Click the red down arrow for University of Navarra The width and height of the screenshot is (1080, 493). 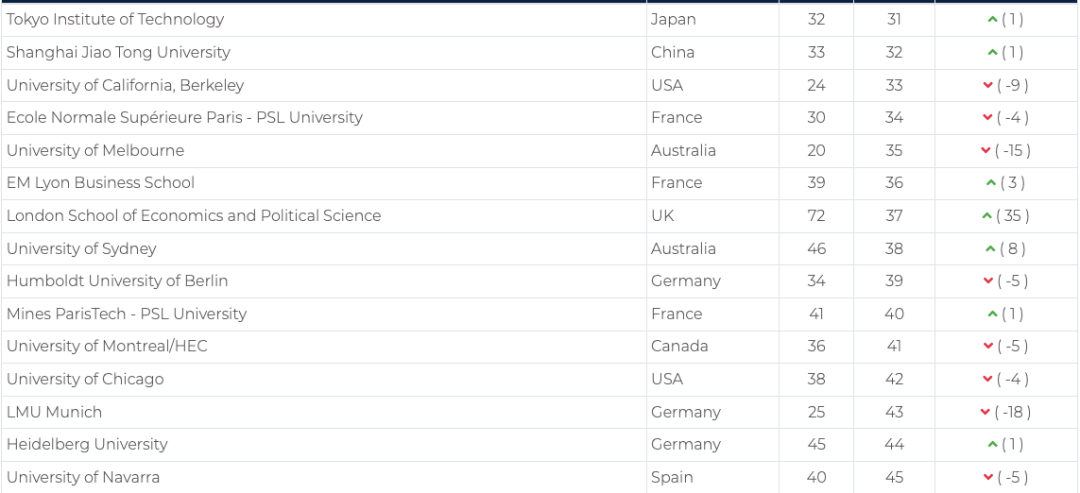coord(988,477)
